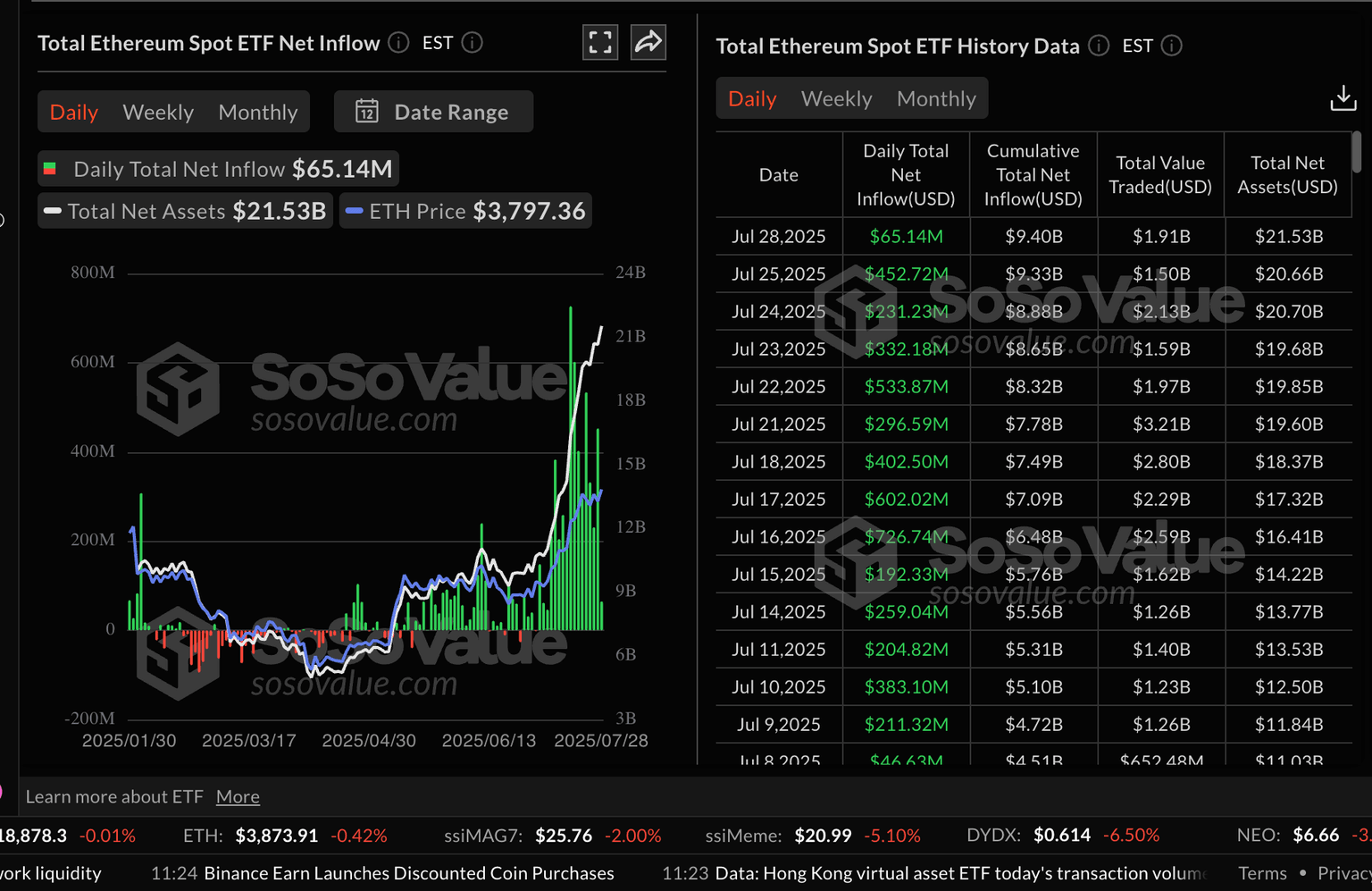The height and width of the screenshot is (891, 1372).
Task: Switch chart to Weekly view
Action: pos(158,112)
